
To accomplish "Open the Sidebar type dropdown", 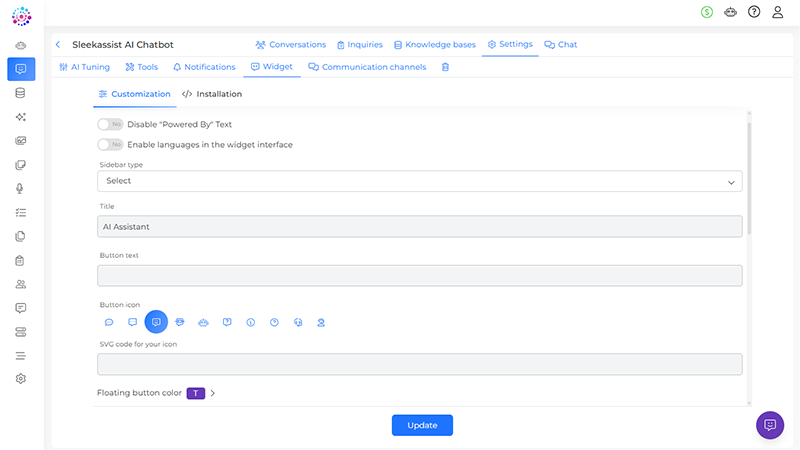I will point(419,181).
